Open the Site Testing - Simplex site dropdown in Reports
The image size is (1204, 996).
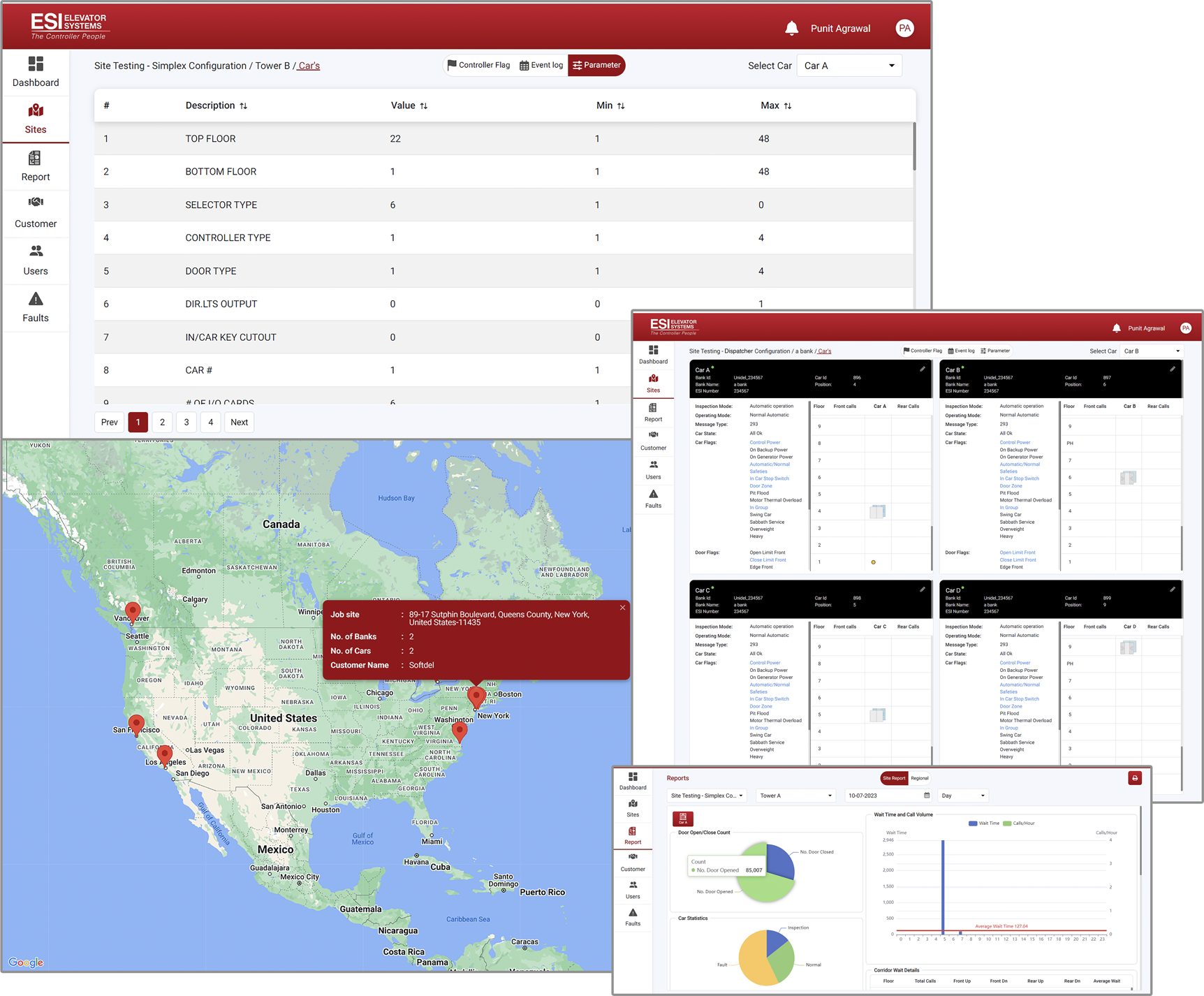707,796
